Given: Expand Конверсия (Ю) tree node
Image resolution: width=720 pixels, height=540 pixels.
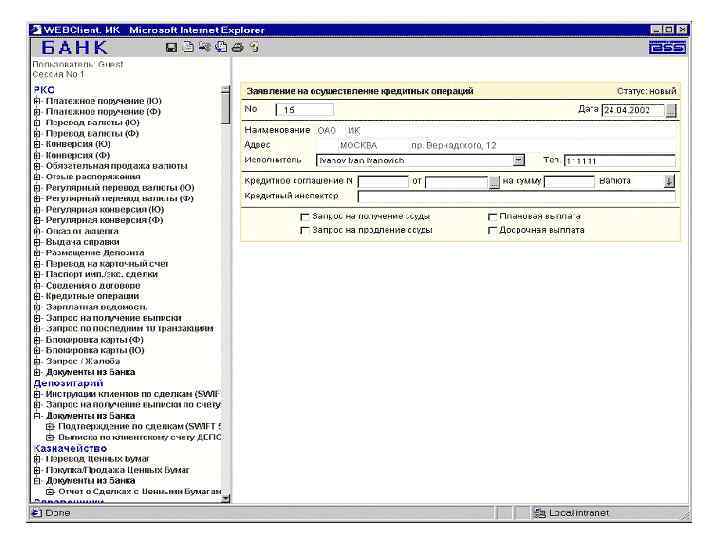Looking at the screenshot, I should [x=37, y=144].
